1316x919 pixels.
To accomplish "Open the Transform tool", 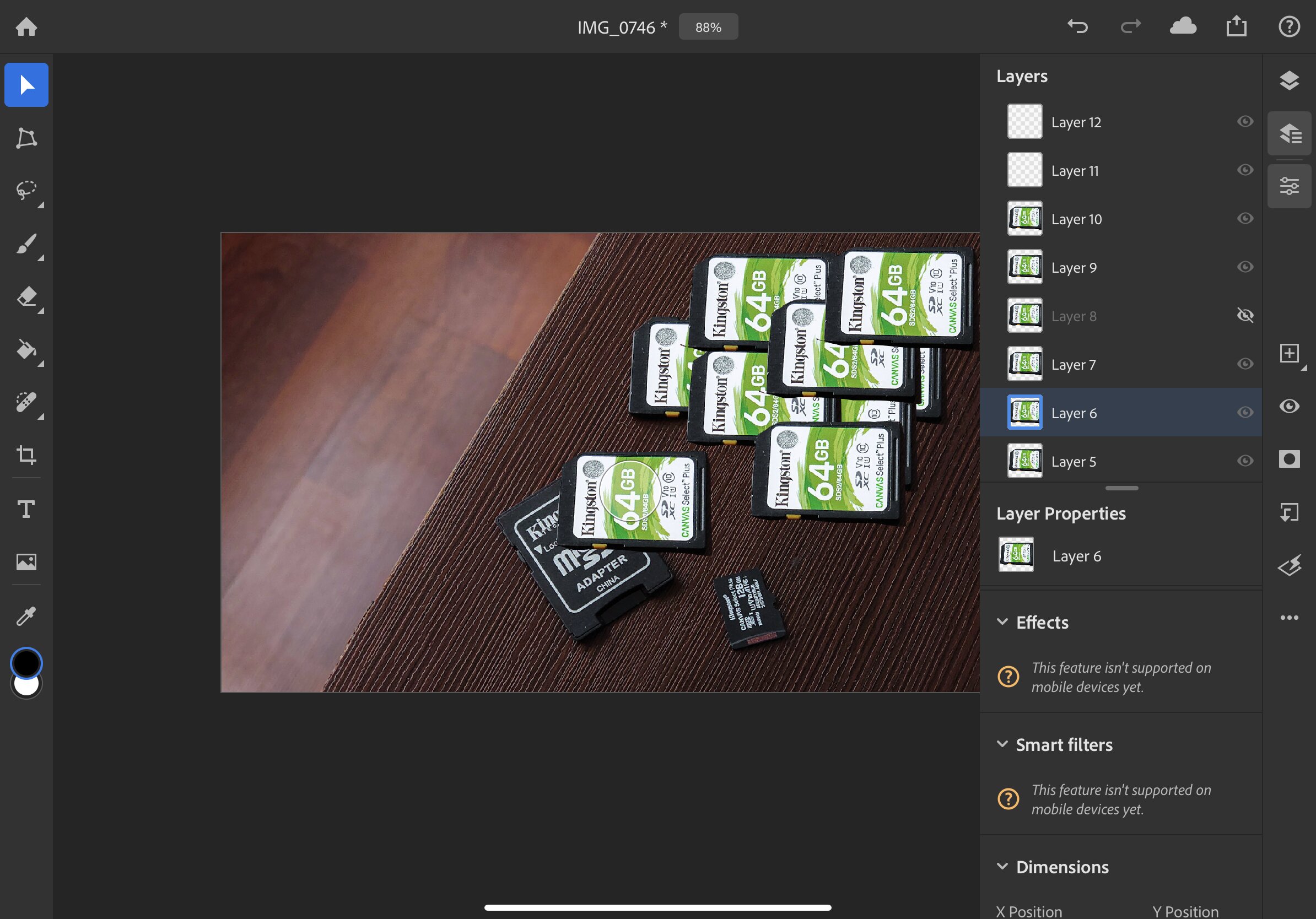I will (26, 138).
